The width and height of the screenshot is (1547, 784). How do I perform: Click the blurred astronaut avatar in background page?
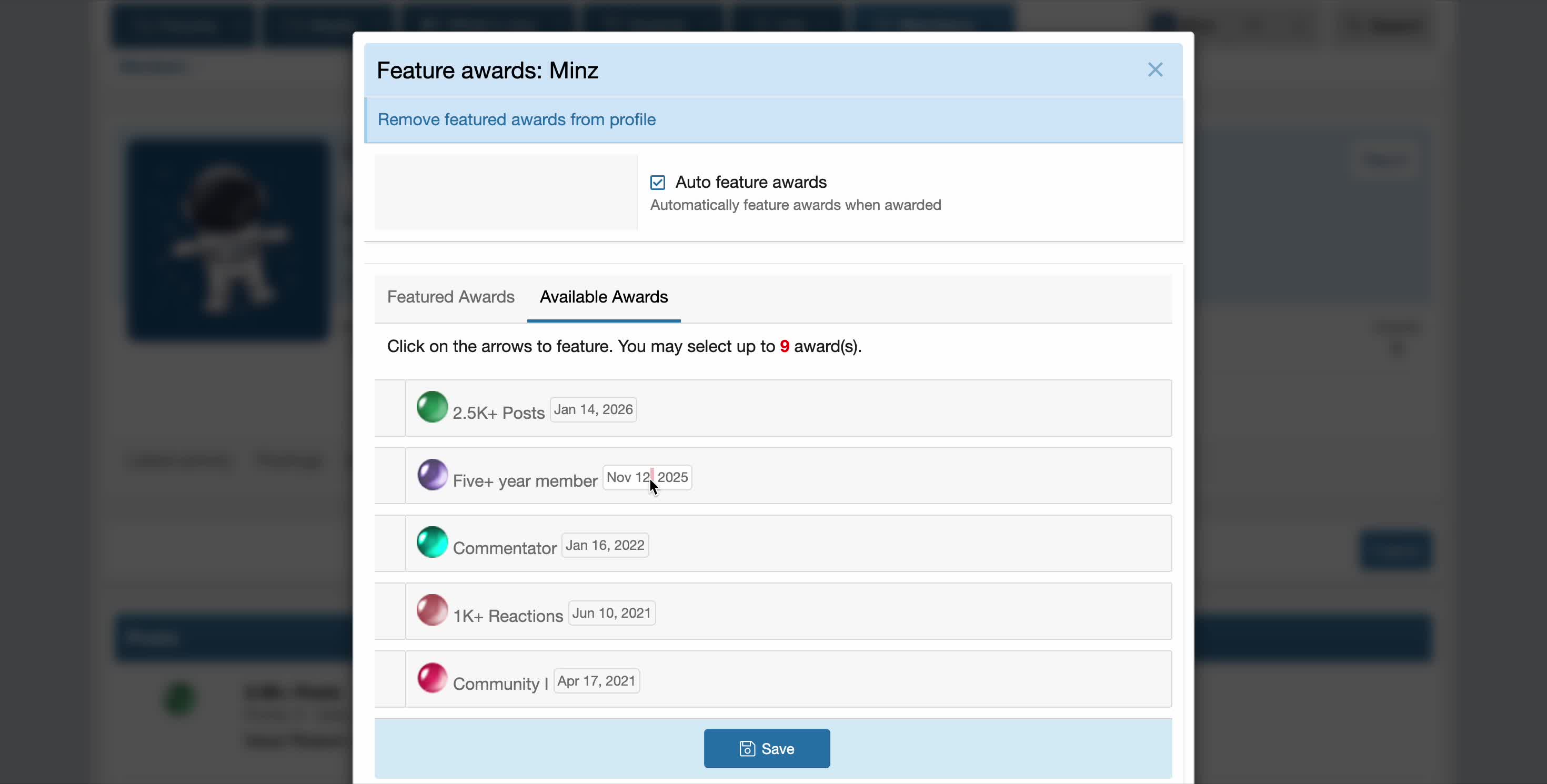228,240
